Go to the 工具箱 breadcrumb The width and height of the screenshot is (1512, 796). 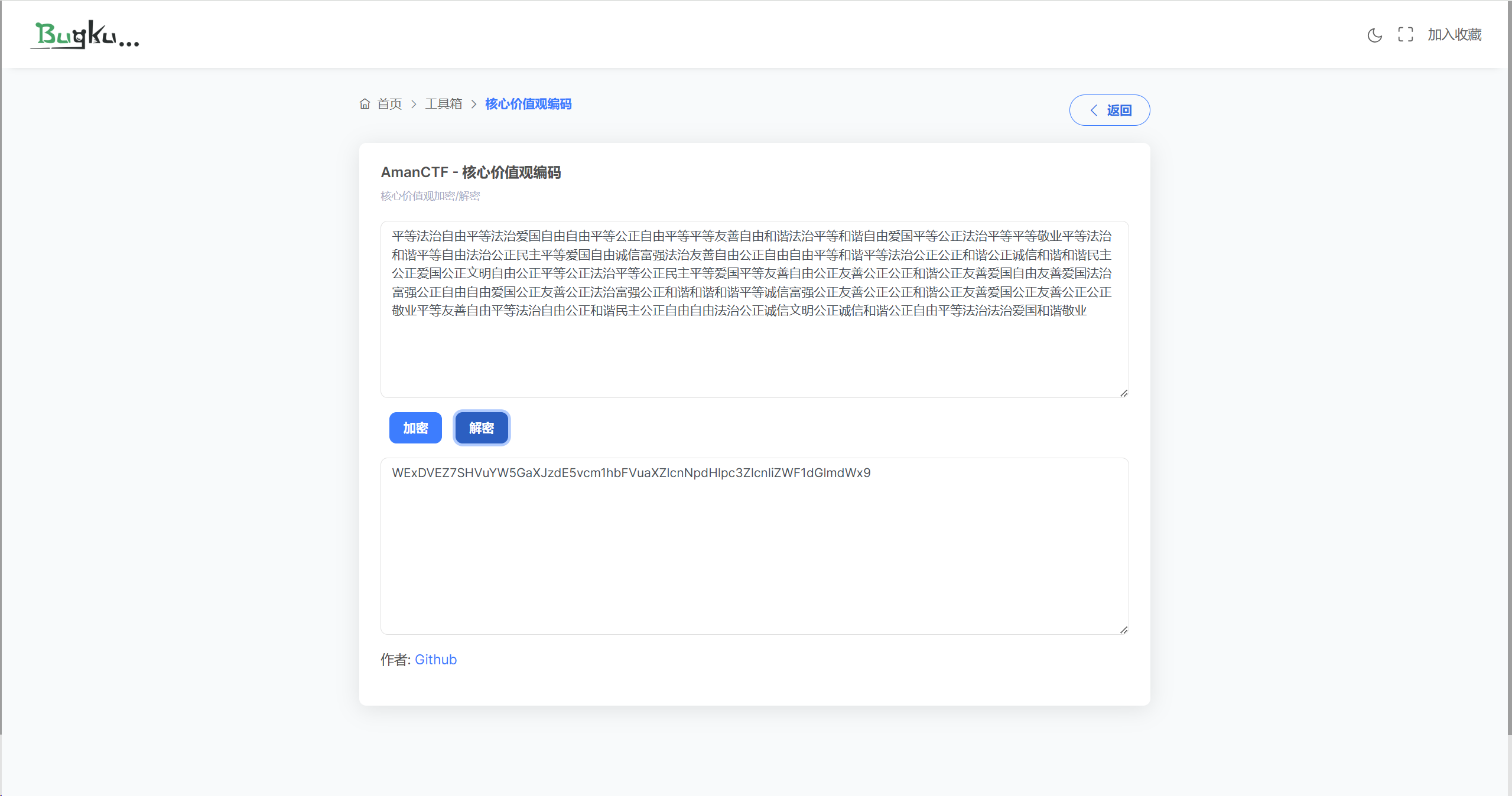coord(443,105)
